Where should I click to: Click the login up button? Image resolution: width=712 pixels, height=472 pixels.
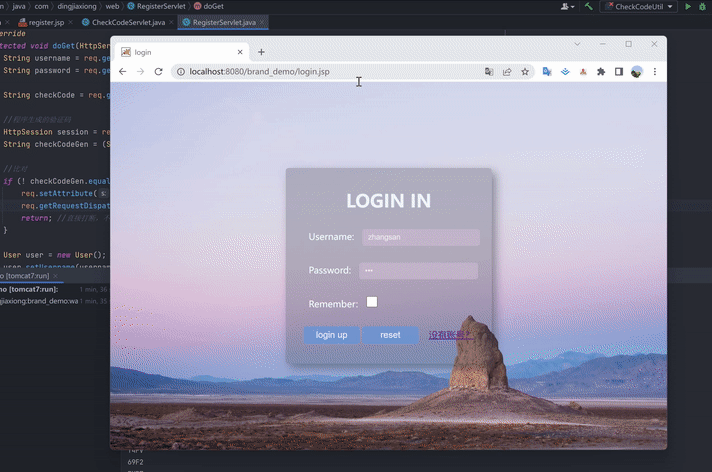click(x=331, y=335)
